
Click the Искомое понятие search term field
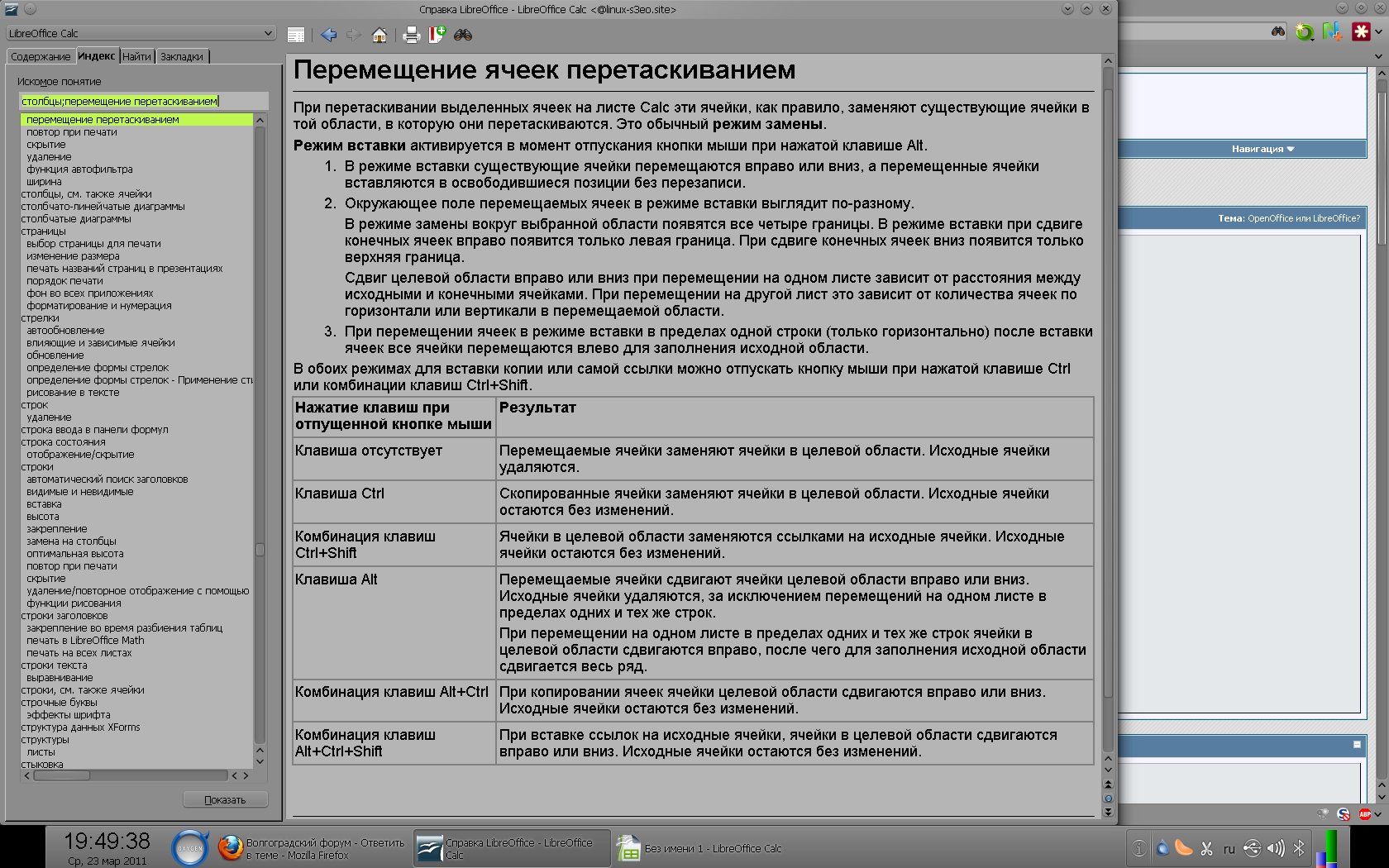pos(144,101)
